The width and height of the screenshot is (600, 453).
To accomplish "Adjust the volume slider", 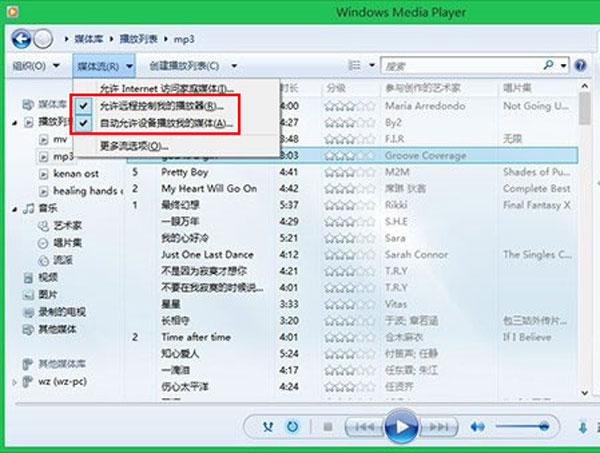I will point(522,426).
